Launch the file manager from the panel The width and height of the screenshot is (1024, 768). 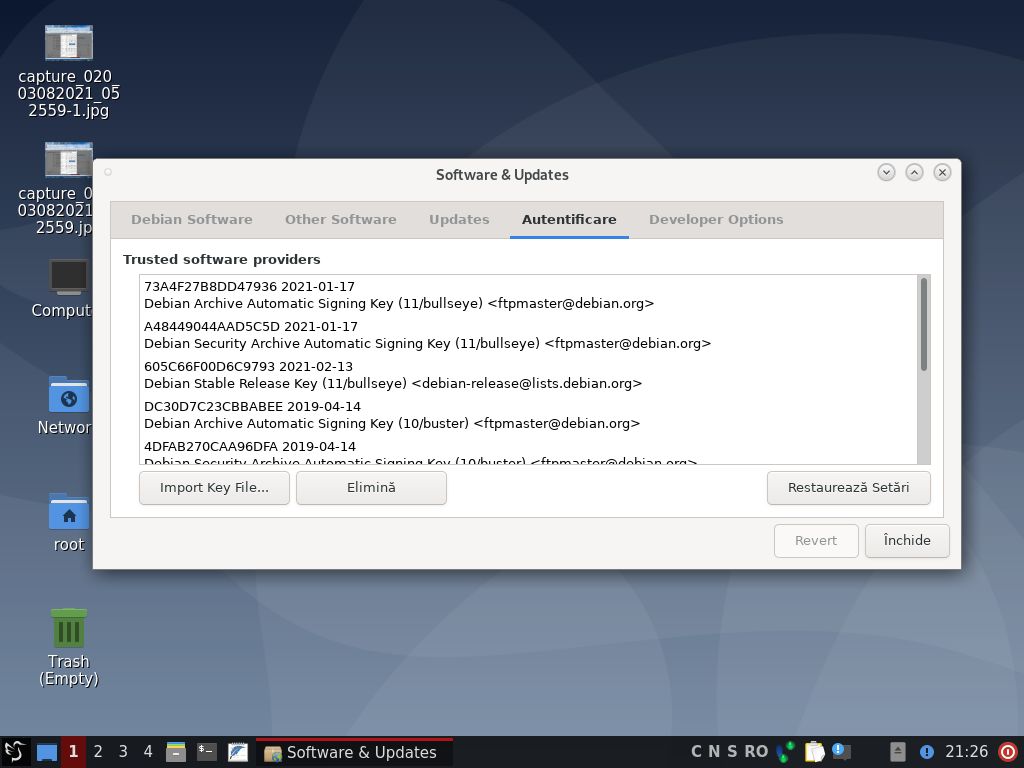pos(176,752)
